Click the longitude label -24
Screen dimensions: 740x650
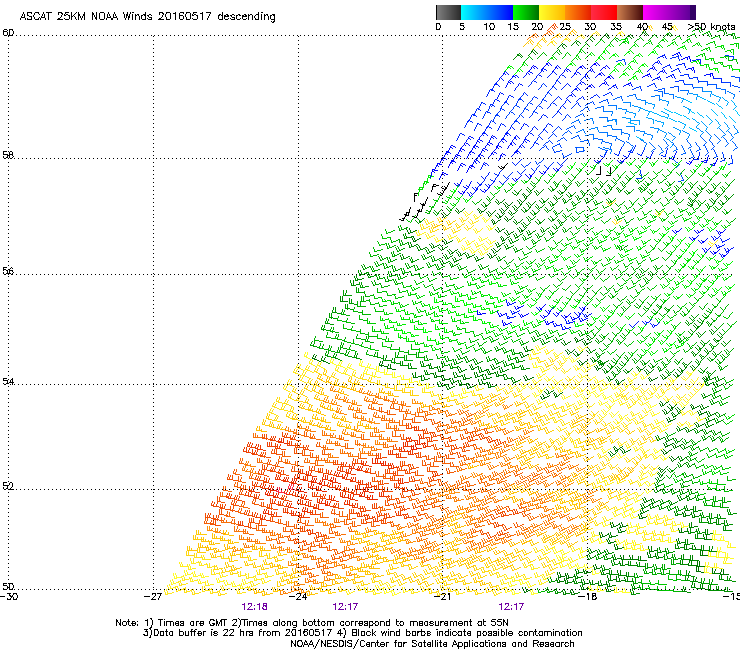tap(298, 597)
